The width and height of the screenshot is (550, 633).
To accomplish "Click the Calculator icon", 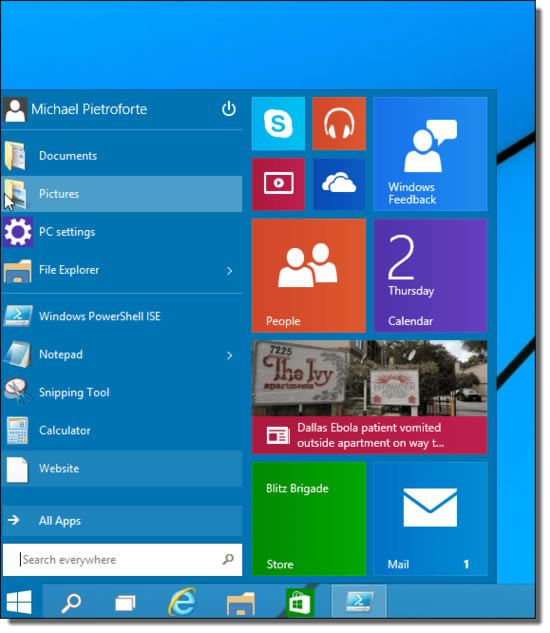I will 17,430.
